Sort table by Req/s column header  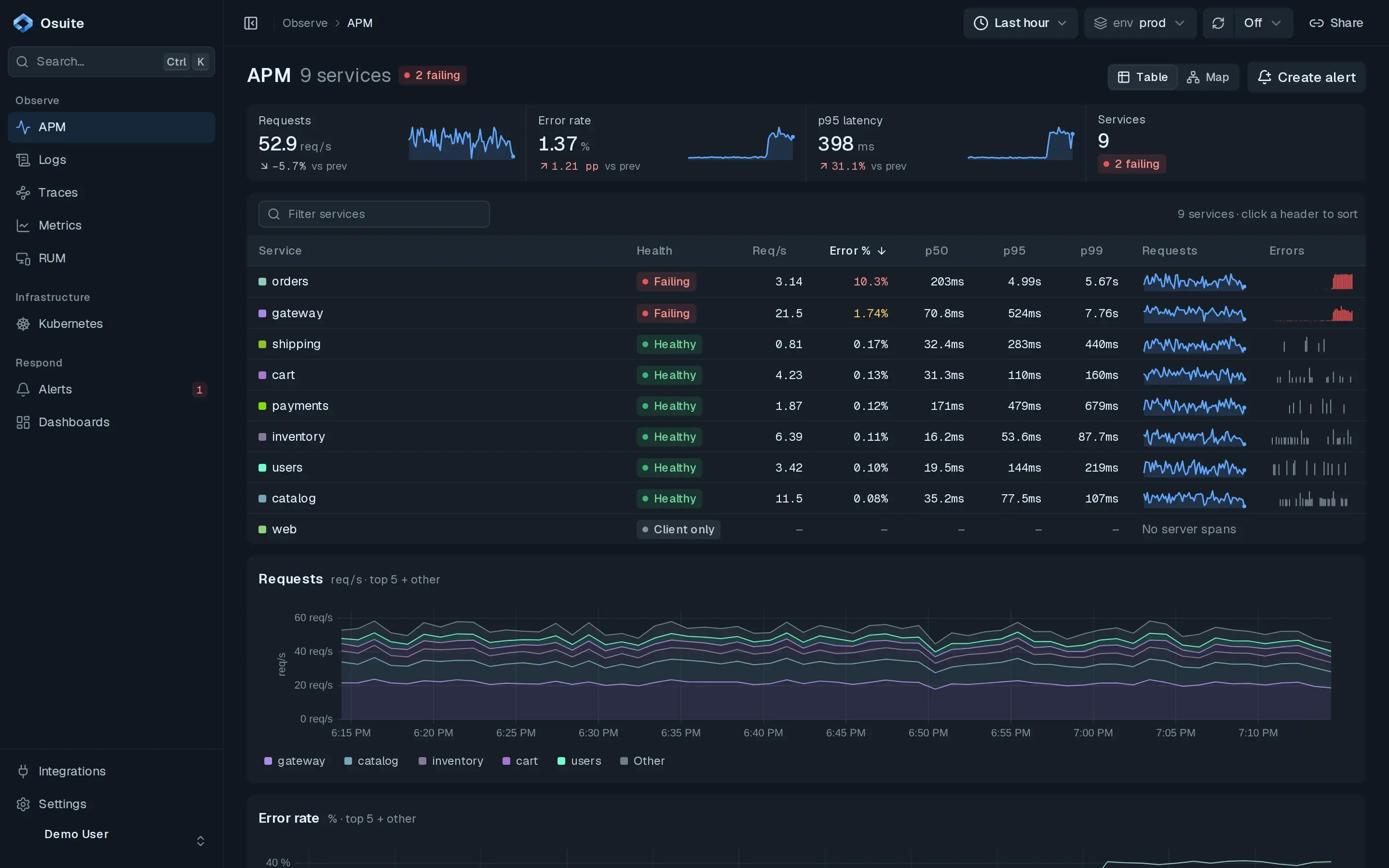[769, 251]
